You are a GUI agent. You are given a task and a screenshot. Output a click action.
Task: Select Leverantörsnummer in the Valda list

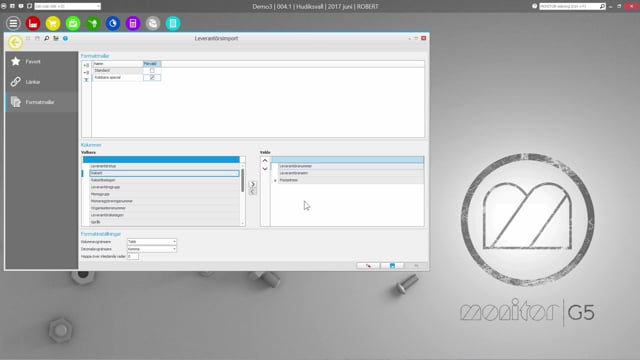tap(351, 167)
